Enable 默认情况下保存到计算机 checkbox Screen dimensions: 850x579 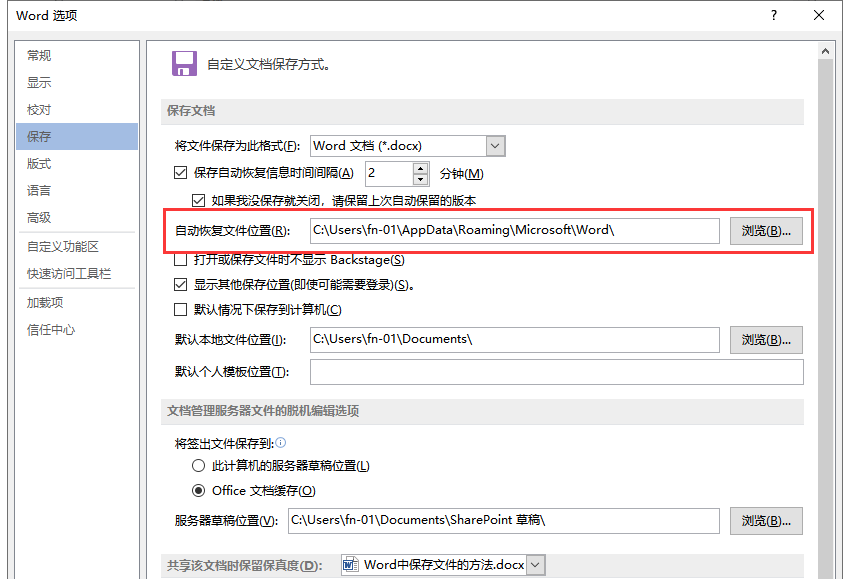pyautogui.click(x=181, y=310)
